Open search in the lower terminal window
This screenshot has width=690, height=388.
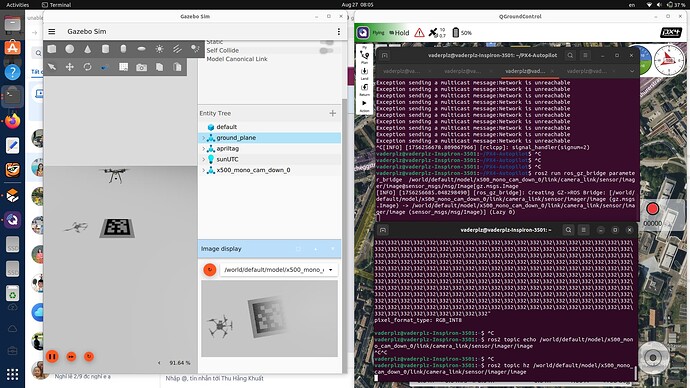(x=568, y=230)
